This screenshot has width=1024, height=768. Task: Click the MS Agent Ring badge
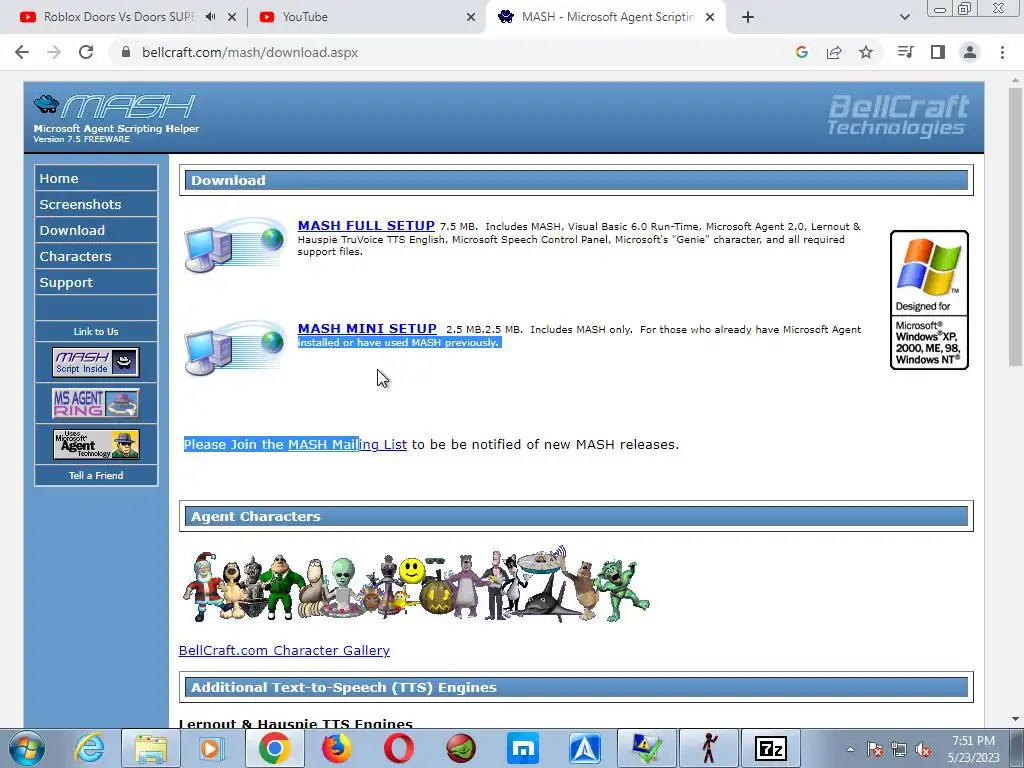tap(96, 403)
